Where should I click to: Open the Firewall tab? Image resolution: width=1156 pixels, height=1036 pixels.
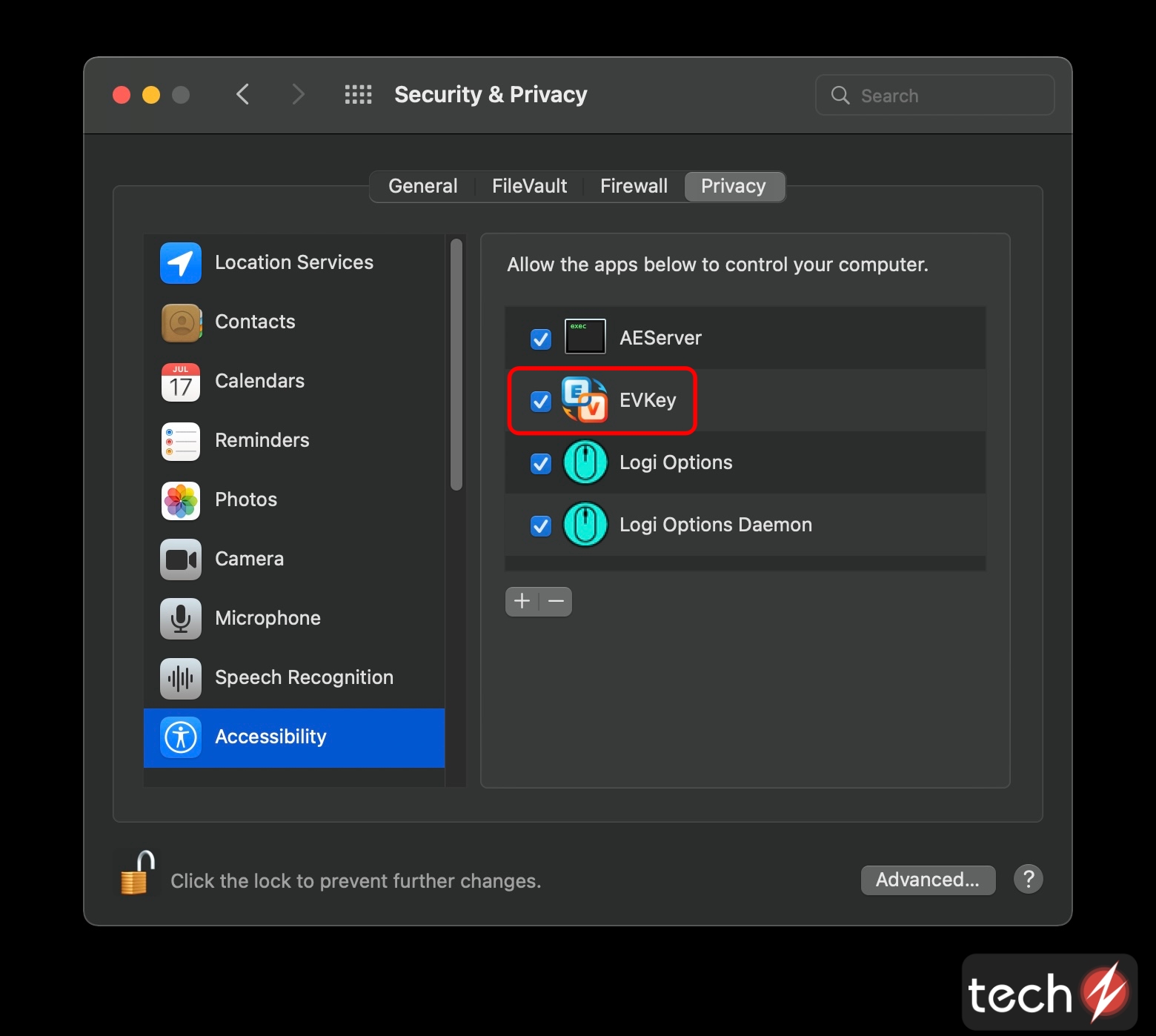tap(634, 186)
